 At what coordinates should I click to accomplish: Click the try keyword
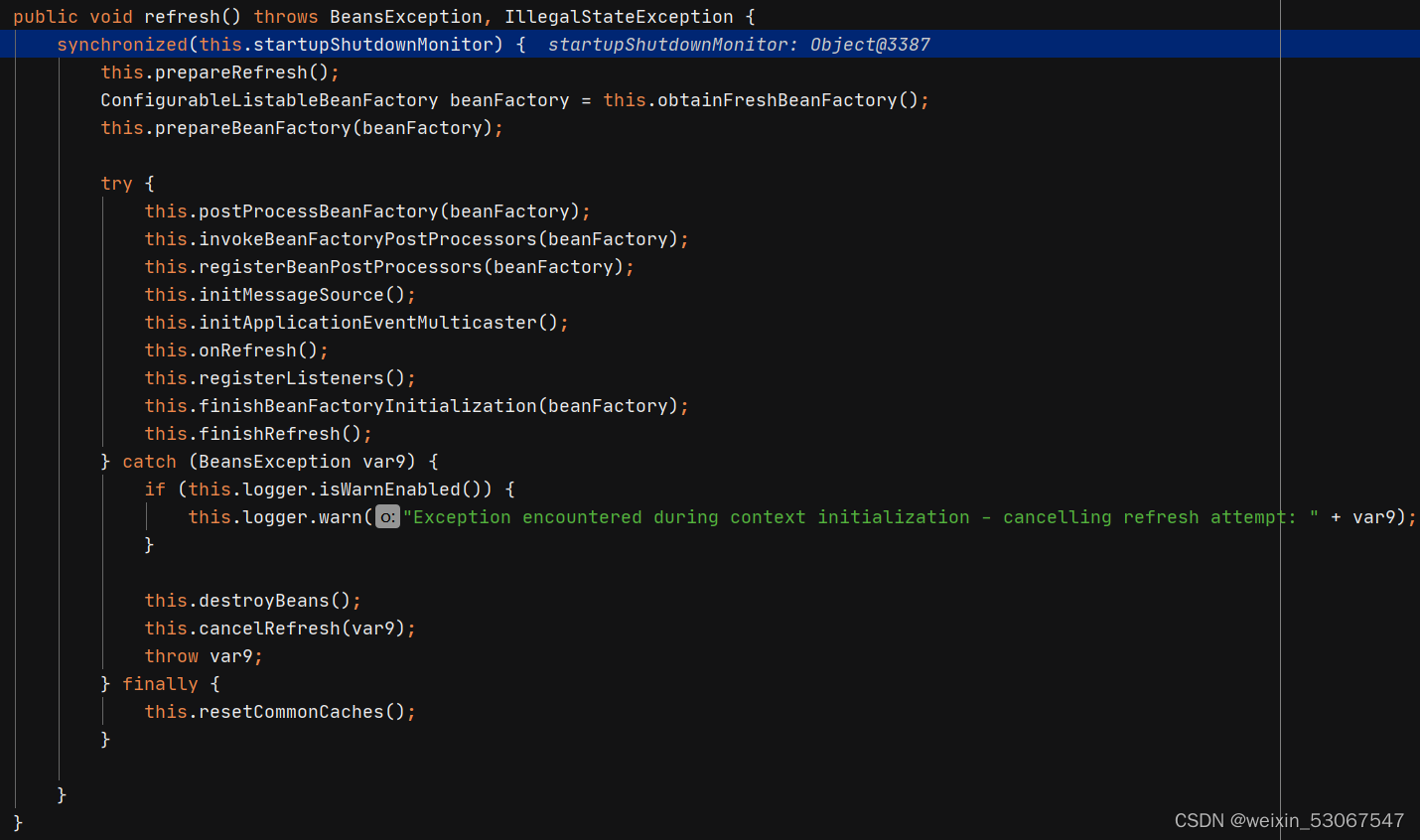click(116, 184)
